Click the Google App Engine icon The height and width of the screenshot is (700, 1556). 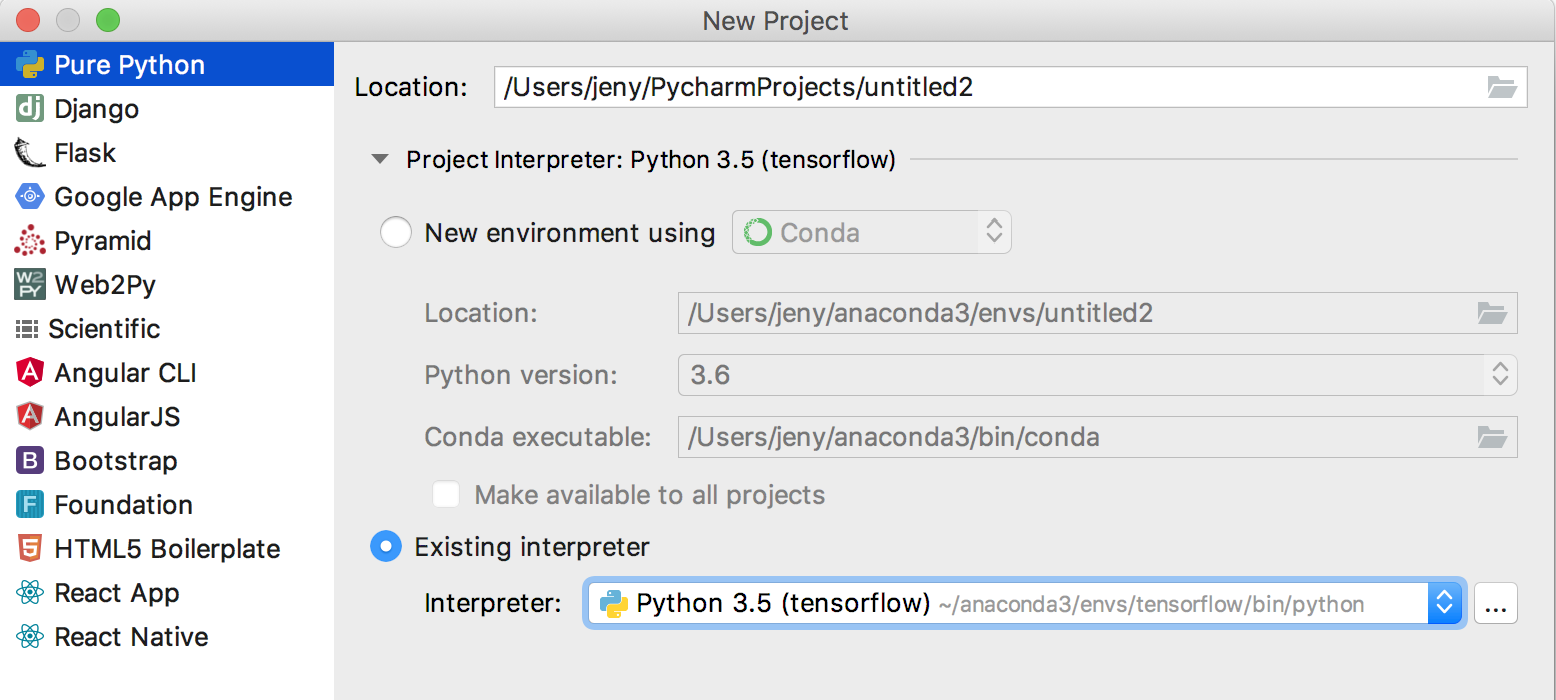[x=30, y=197]
